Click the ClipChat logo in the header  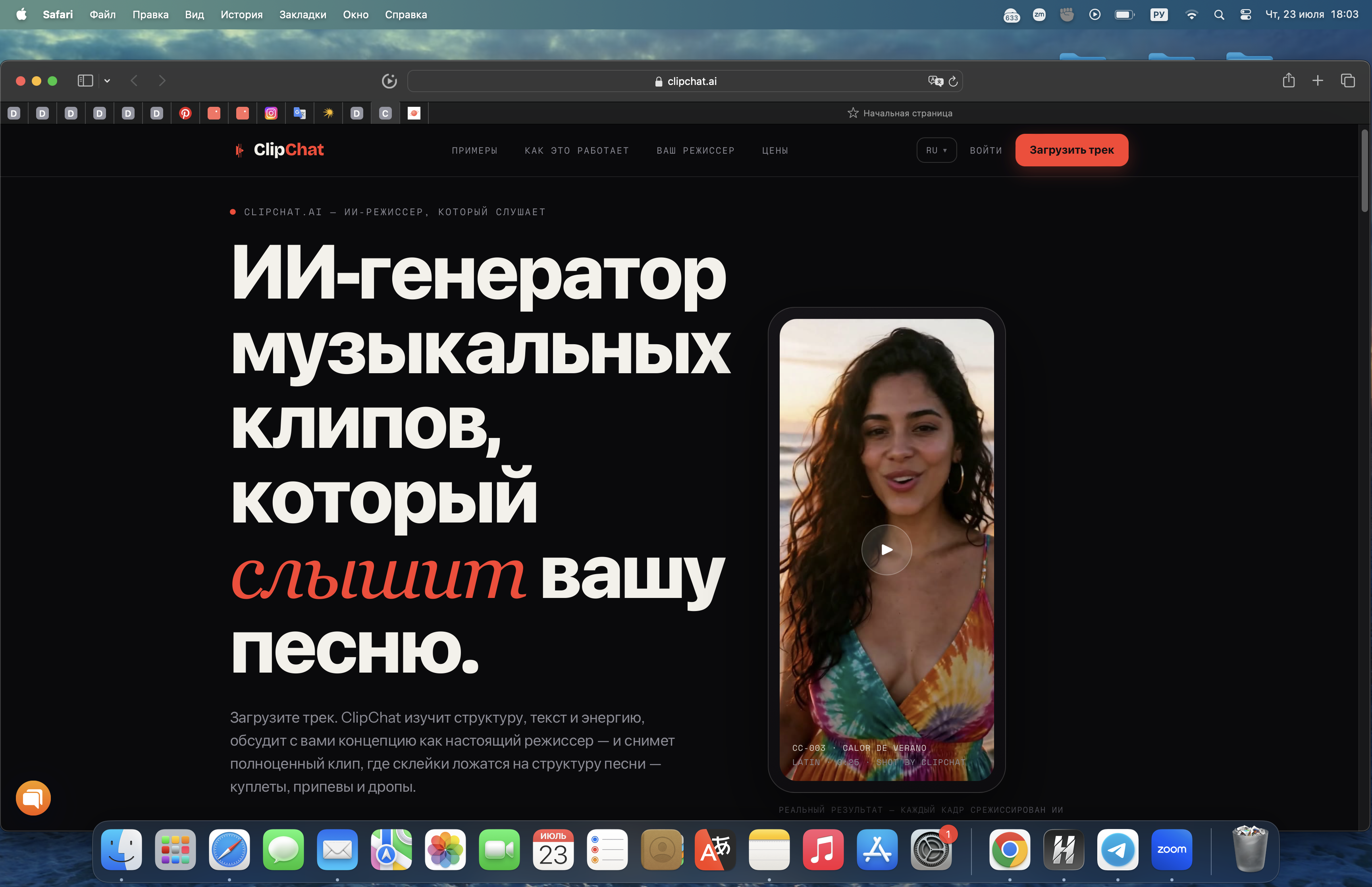[279, 150]
